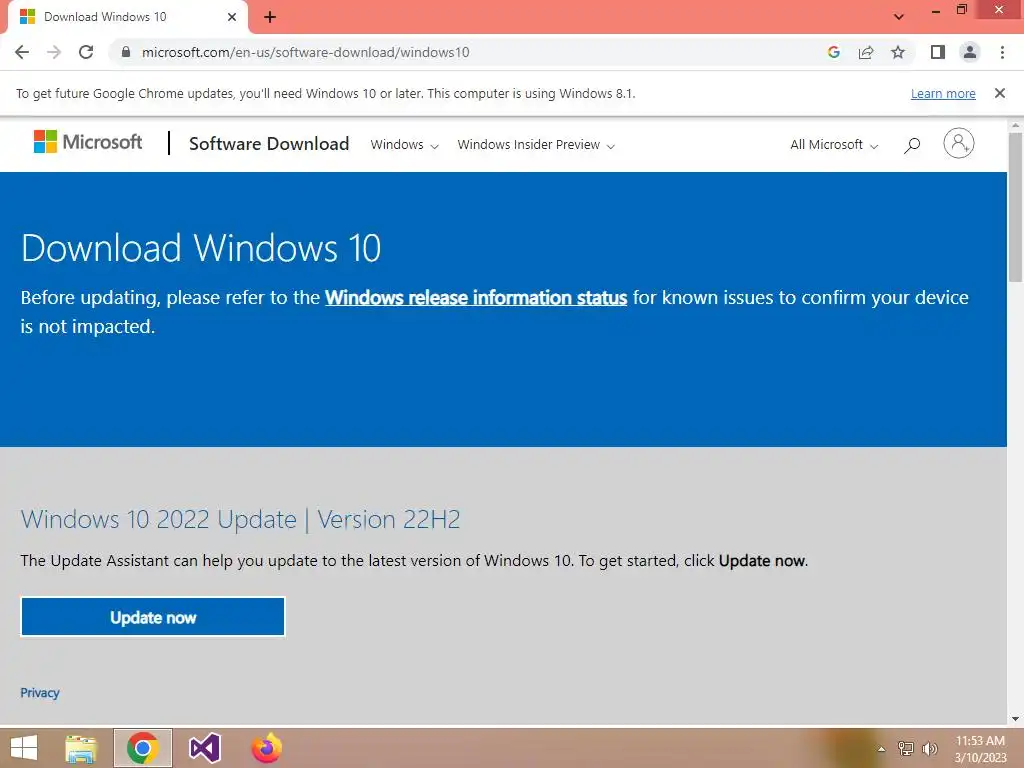Screen dimensions: 1024x768
Task: Click the Chrome taskbar icon
Action: pyautogui.click(x=142, y=748)
